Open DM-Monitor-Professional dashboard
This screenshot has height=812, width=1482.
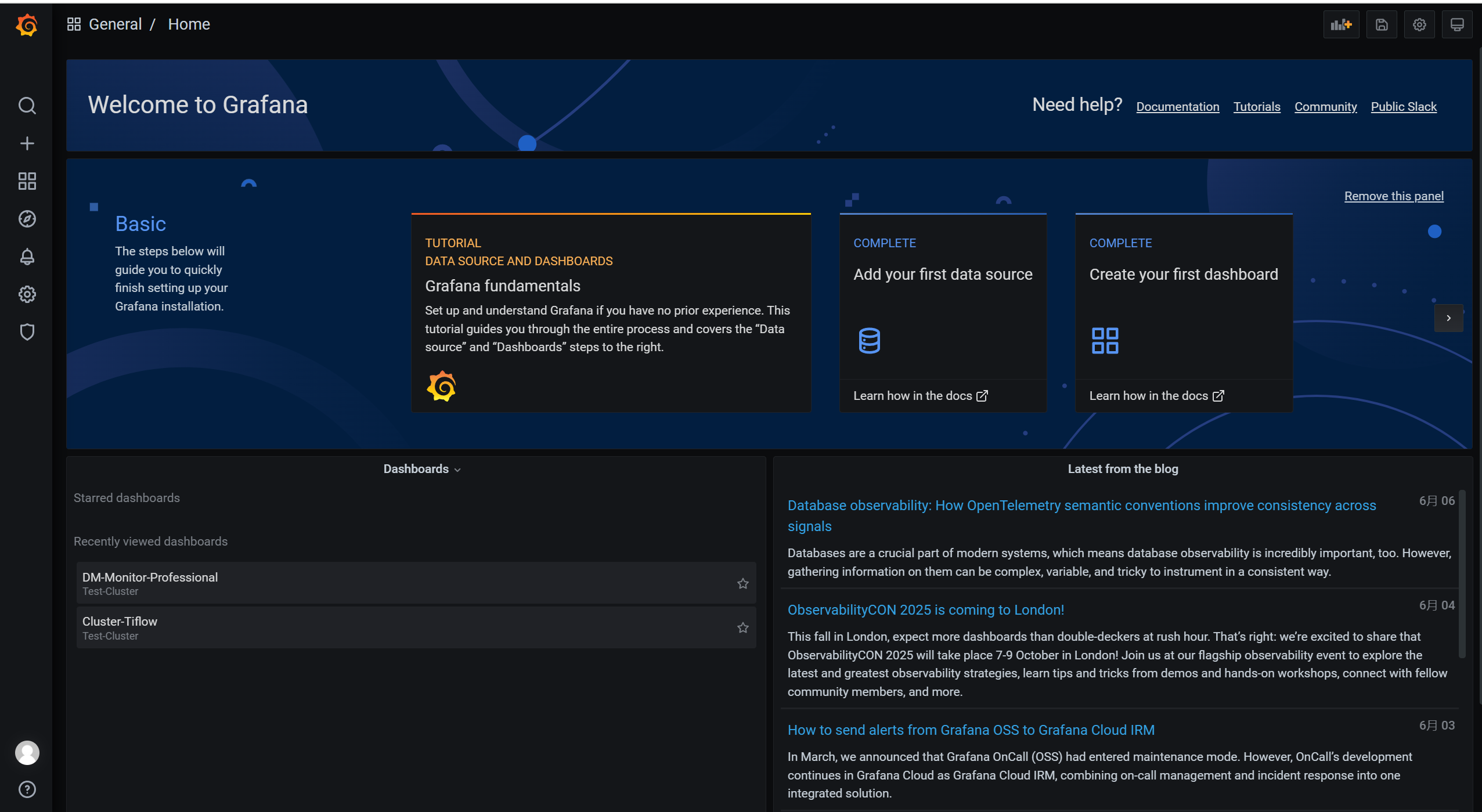tap(416, 583)
